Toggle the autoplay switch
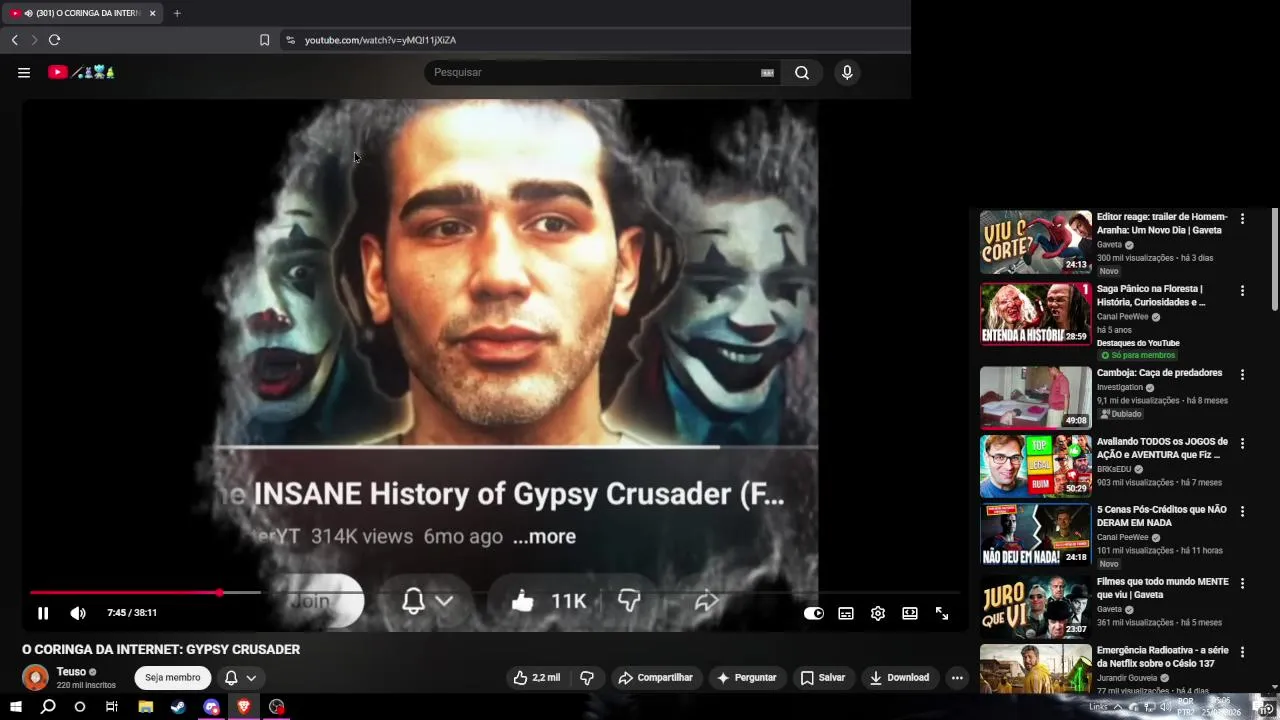This screenshot has height=720, width=1280. click(x=814, y=613)
